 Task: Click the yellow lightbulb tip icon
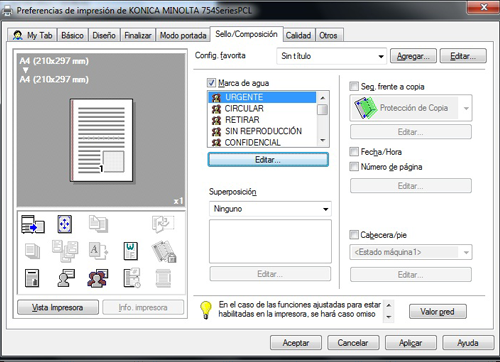[x=206, y=310]
